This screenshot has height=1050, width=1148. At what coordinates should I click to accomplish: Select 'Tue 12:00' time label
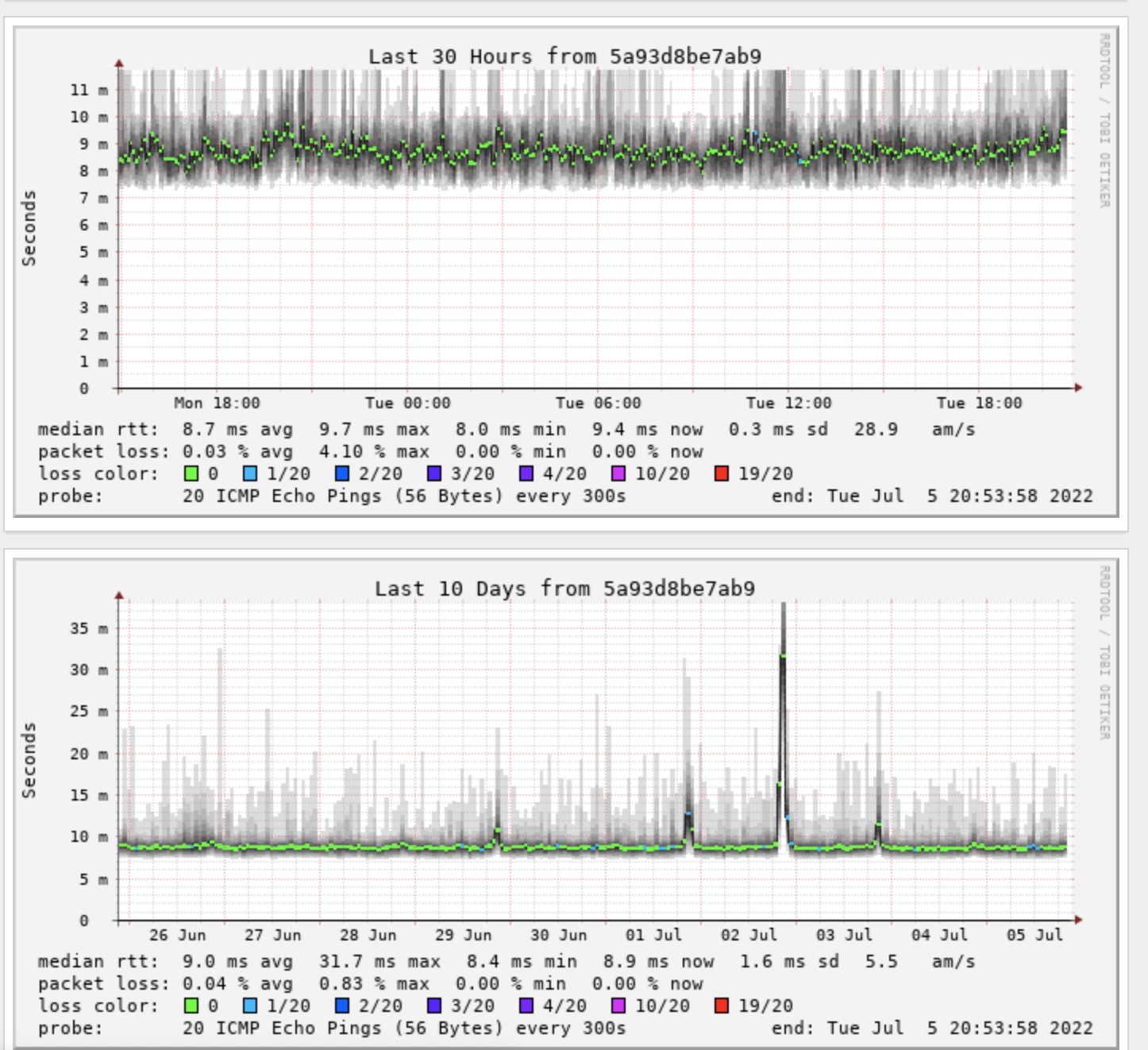click(788, 403)
